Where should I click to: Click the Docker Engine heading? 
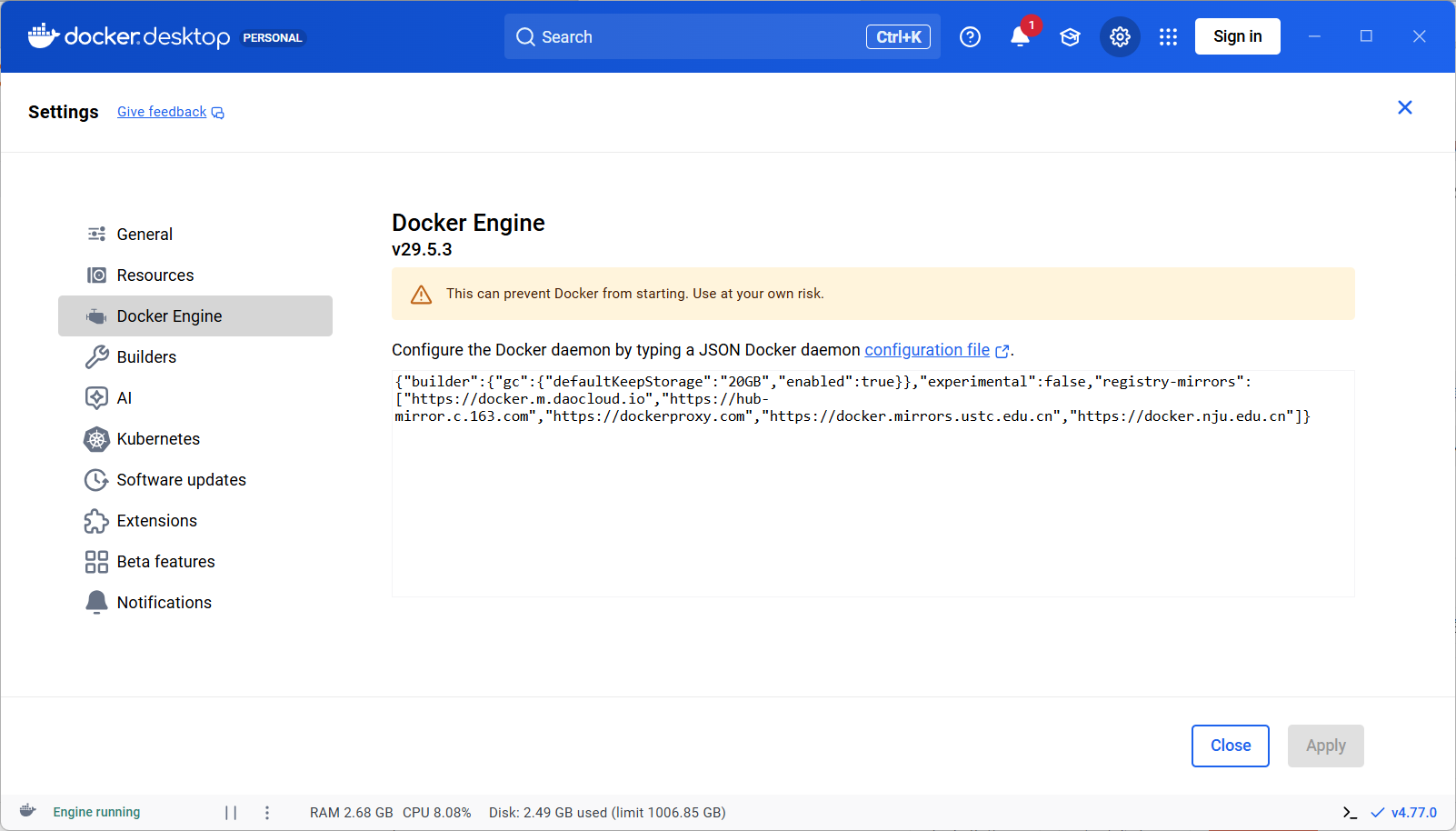click(x=468, y=223)
